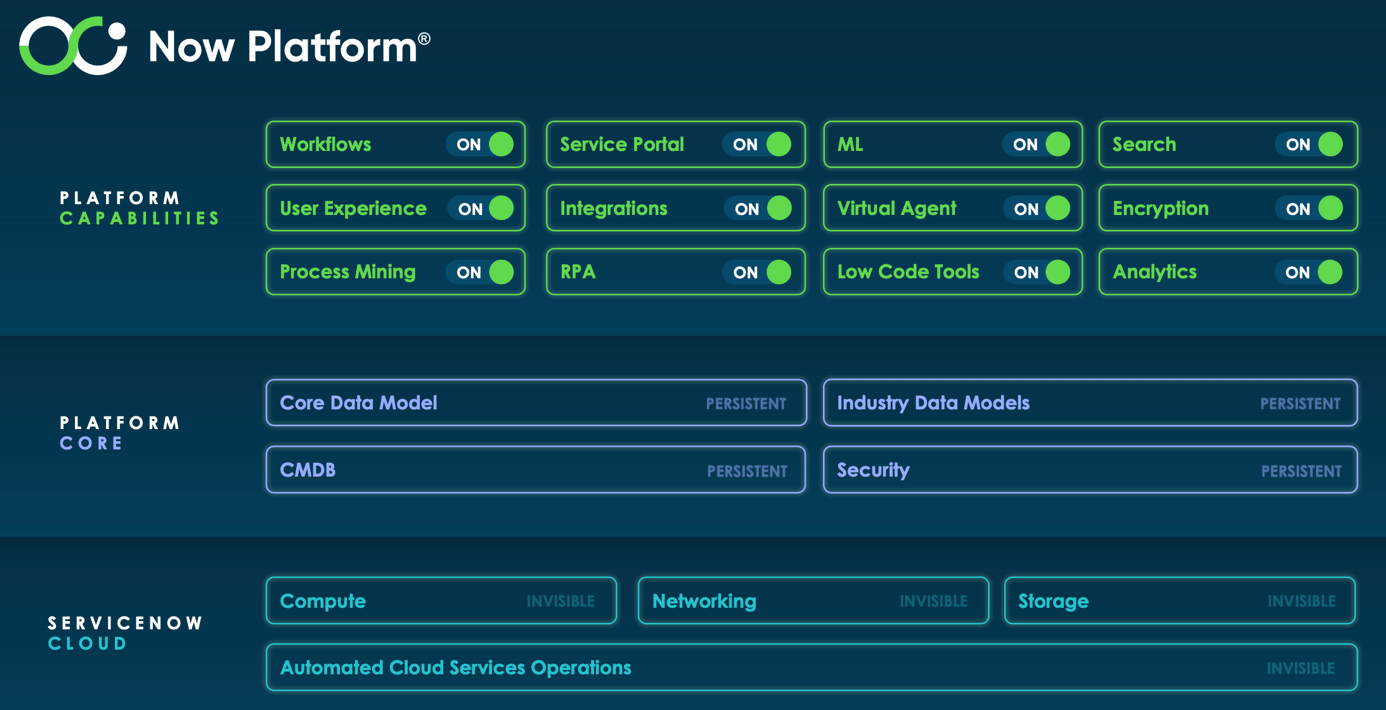Toggle the Search switch off

pyautogui.click(x=1314, y=144)
